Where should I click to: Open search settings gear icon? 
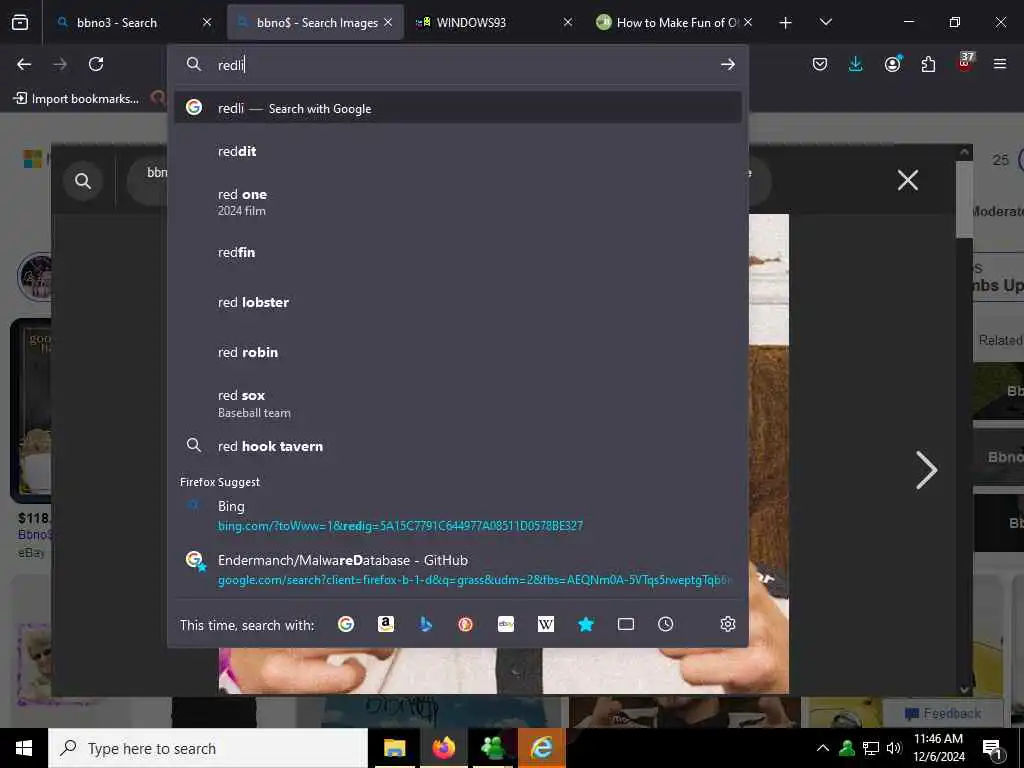[728, 624]
